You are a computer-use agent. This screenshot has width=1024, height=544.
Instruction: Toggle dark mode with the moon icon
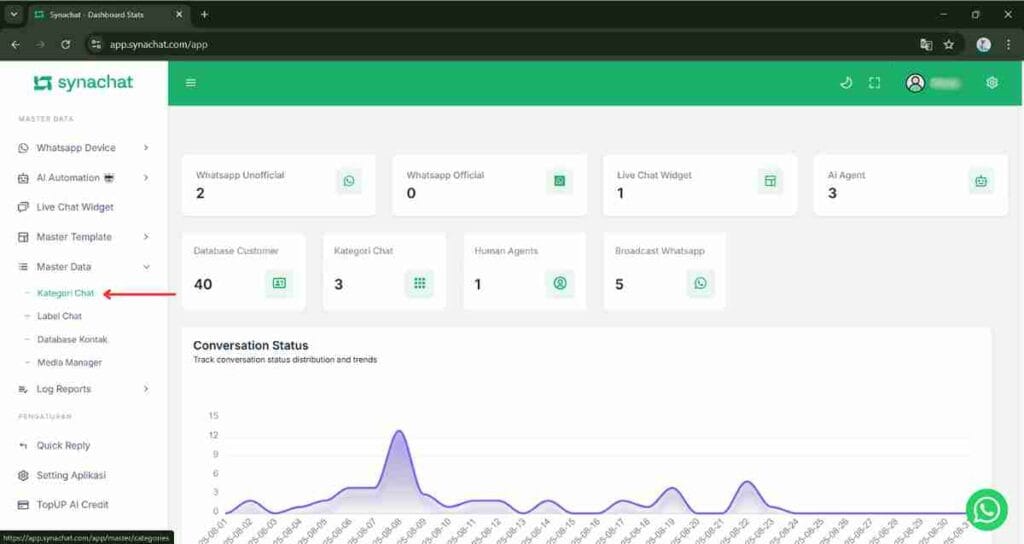(846, 83)
